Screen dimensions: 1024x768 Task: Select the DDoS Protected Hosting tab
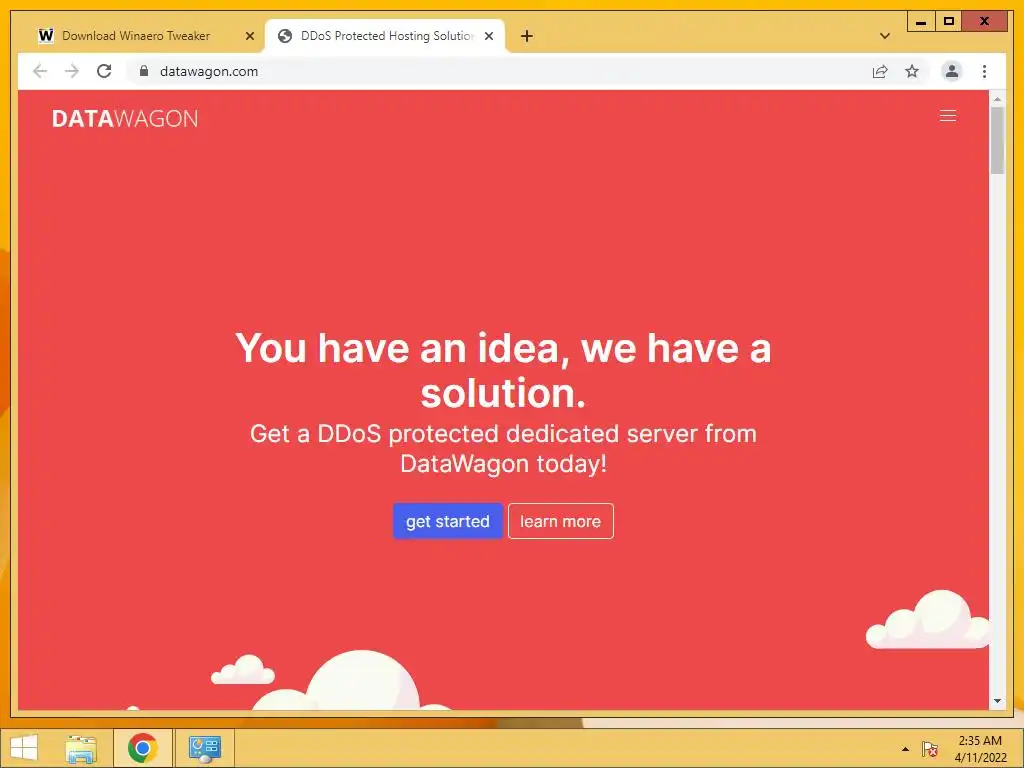(386, 36)
